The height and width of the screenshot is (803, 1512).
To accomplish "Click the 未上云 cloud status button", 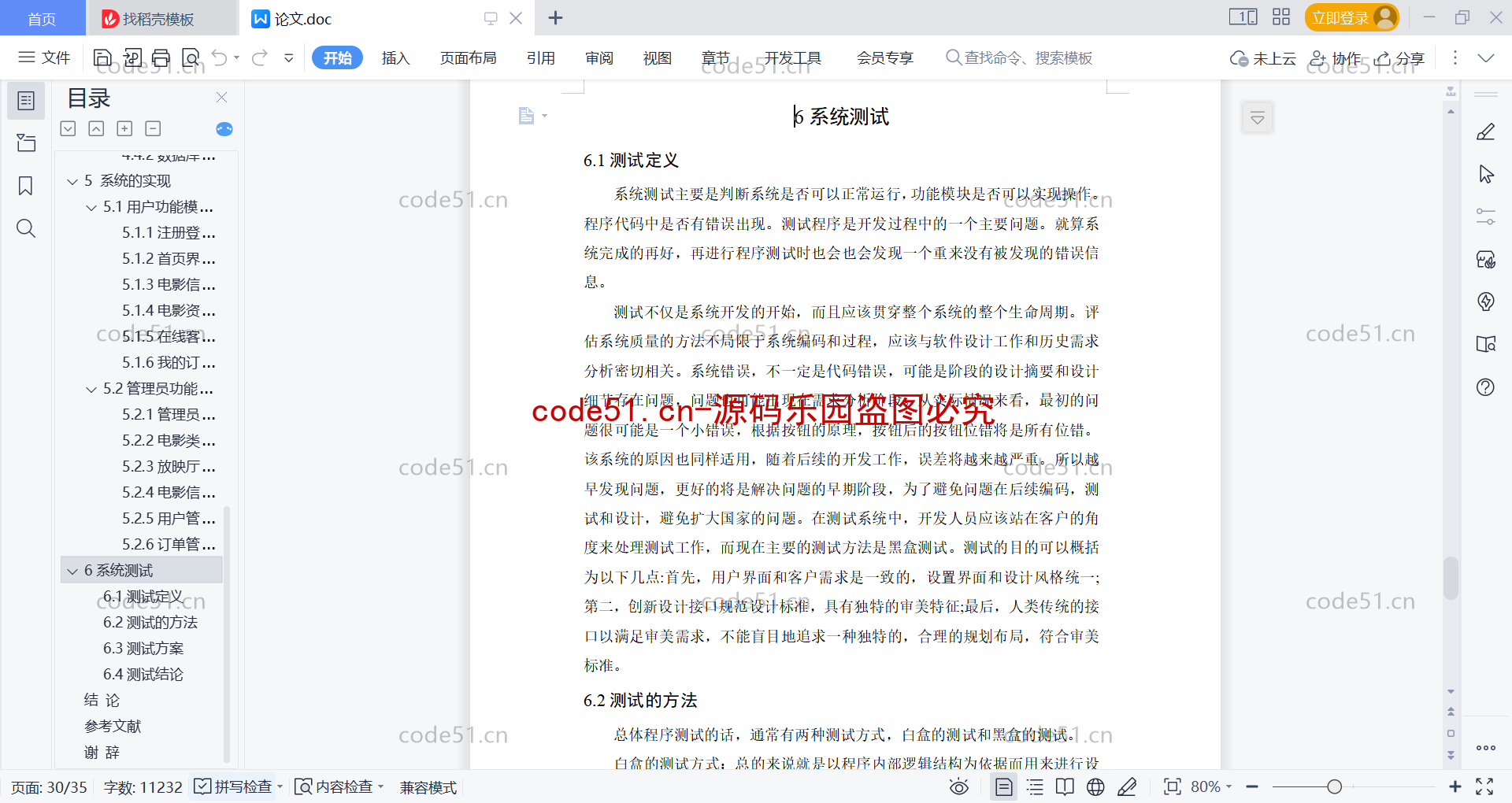I will pyautogui.click(x=1263, y=57).
